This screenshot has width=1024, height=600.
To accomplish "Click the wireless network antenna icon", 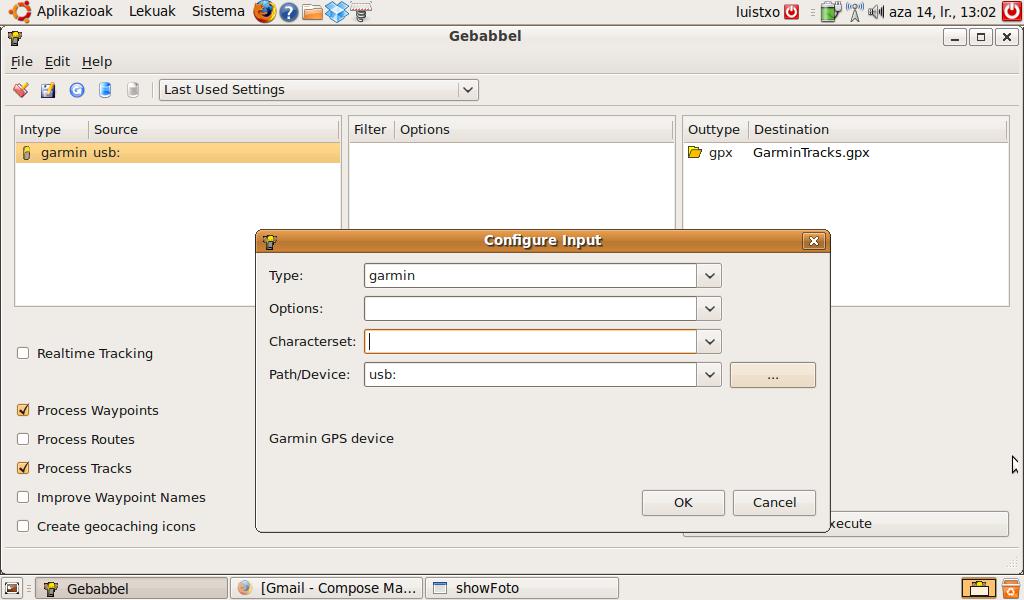I will coord(854,12).
